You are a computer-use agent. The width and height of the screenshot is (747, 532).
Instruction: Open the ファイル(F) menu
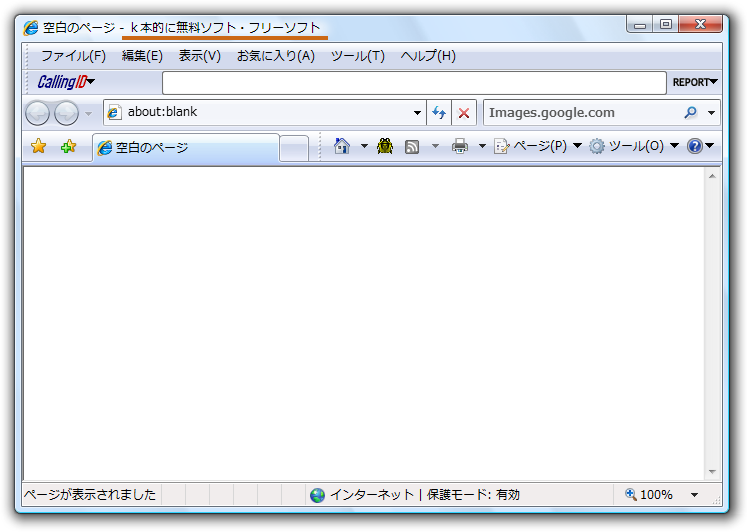[73, 56]
